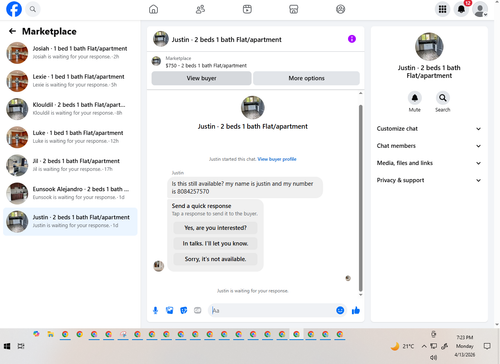Open the 21°C weather widget
Screen dimensions: 500x364
pos(402,347)
